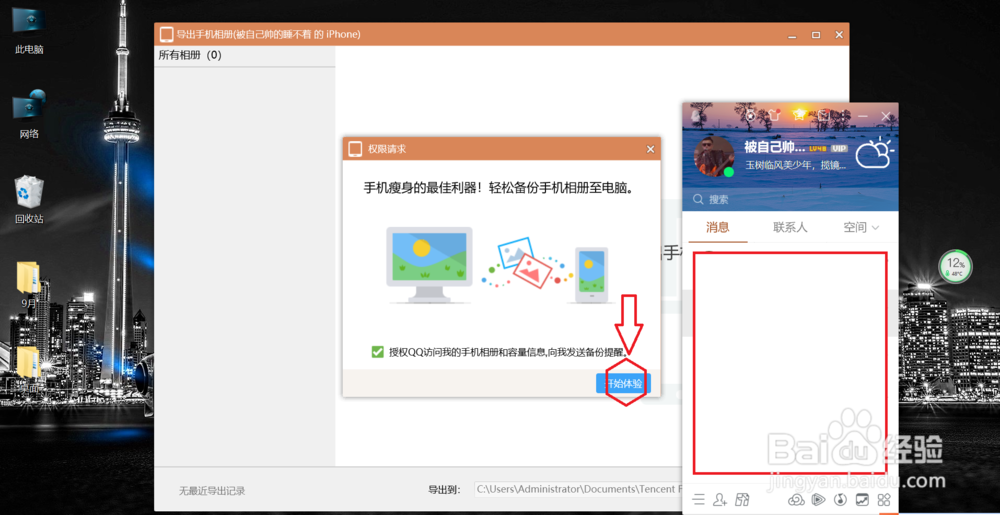Close the QQ main window
This screenshot has width=1000, height=515.
coord(886,116)
